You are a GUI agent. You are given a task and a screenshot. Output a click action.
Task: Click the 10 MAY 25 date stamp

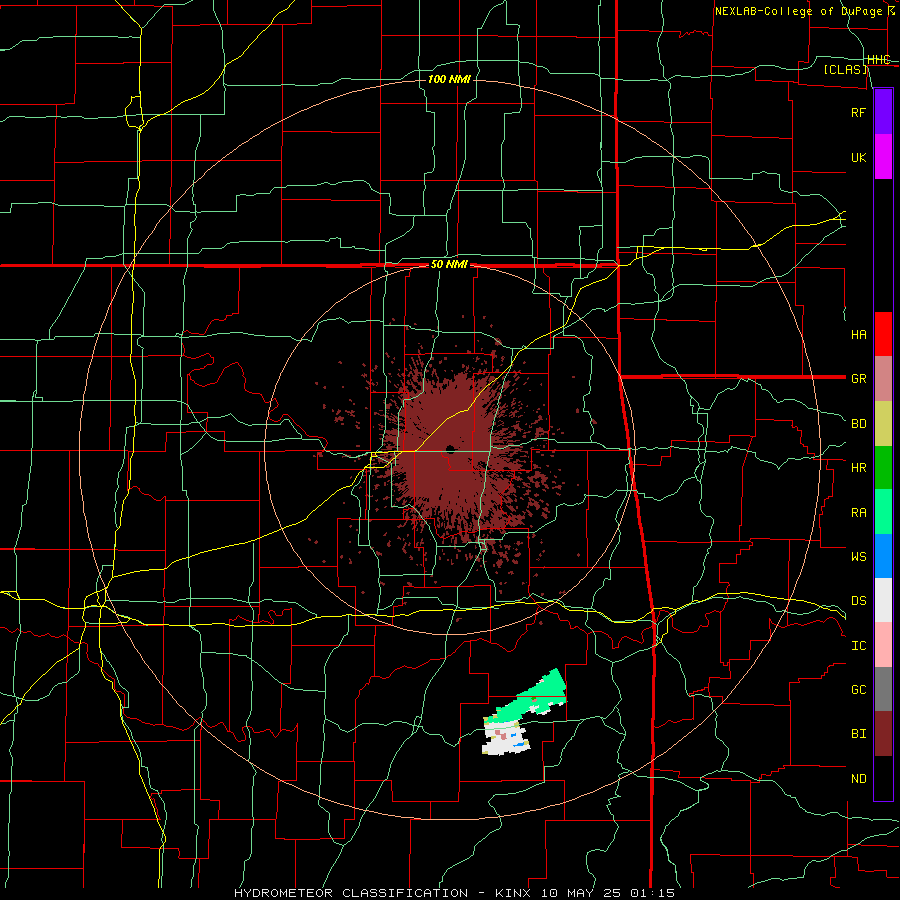tap(580, 893)
